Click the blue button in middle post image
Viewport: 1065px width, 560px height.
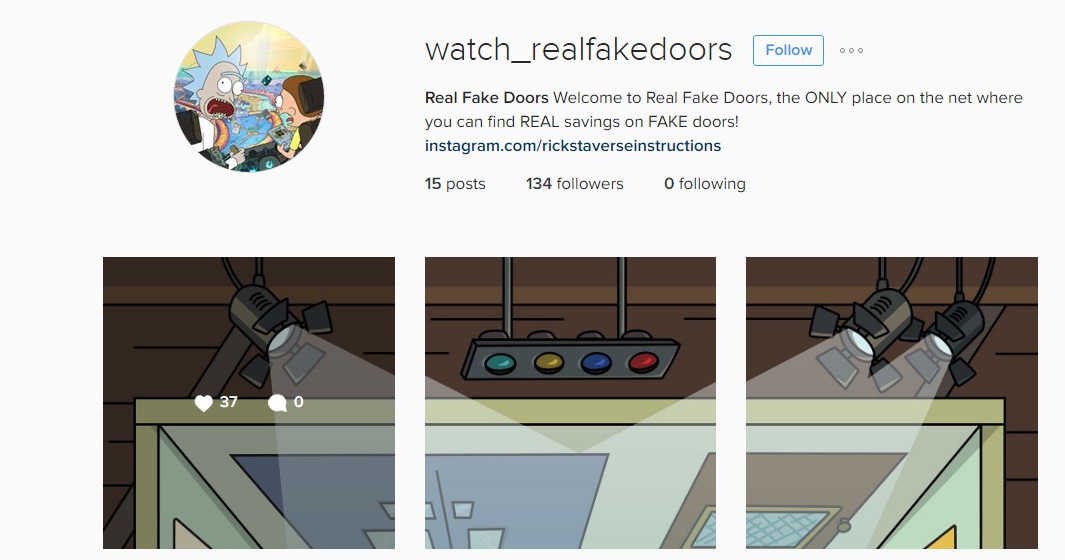(596, 363)
